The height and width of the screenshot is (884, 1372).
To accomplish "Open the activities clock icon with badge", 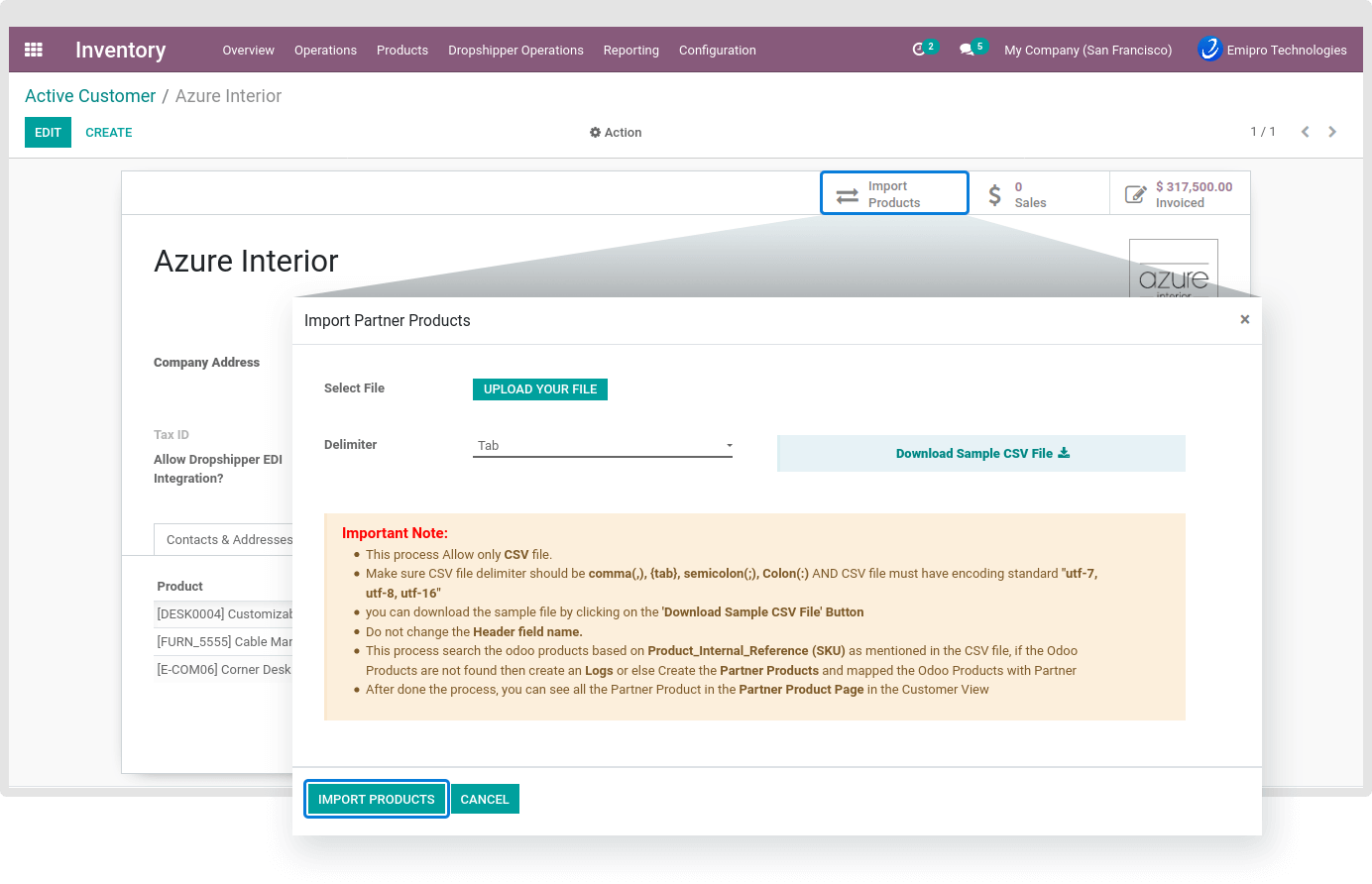I will coord(919,50).
